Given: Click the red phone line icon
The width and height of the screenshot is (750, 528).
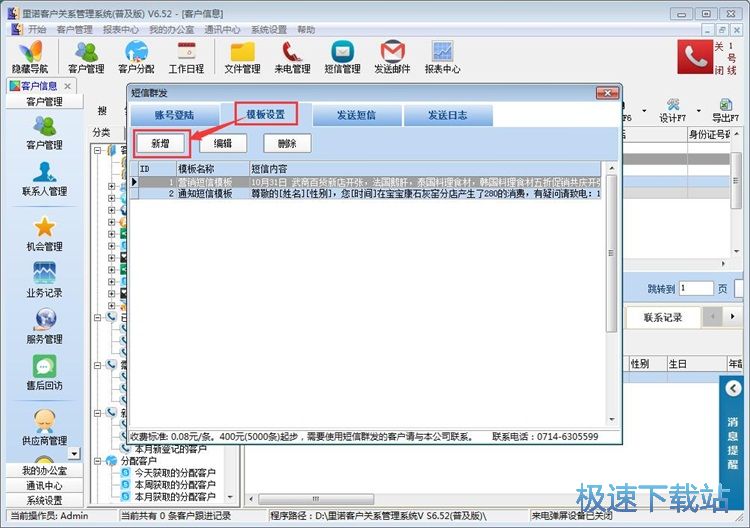Looking at the screenshot, I should (x=695, y=57).
